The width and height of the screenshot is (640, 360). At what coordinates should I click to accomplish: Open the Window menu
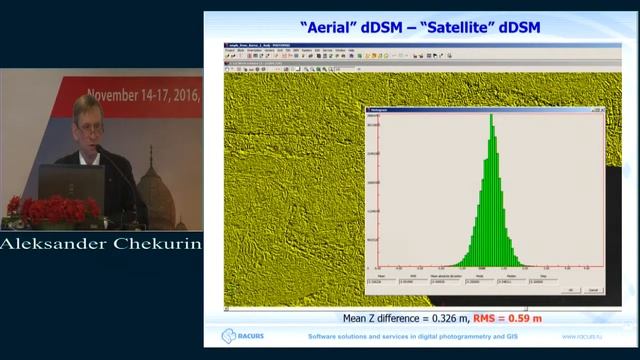(x=340, y=50)
